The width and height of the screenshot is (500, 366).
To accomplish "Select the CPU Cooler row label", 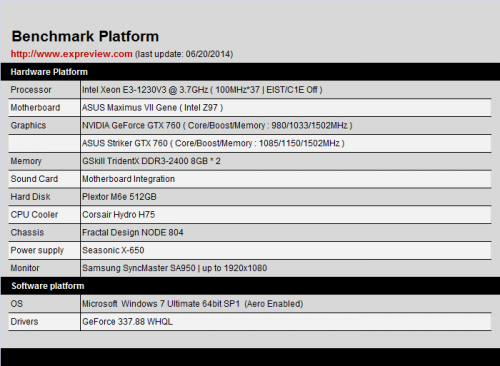I will 34,215.
